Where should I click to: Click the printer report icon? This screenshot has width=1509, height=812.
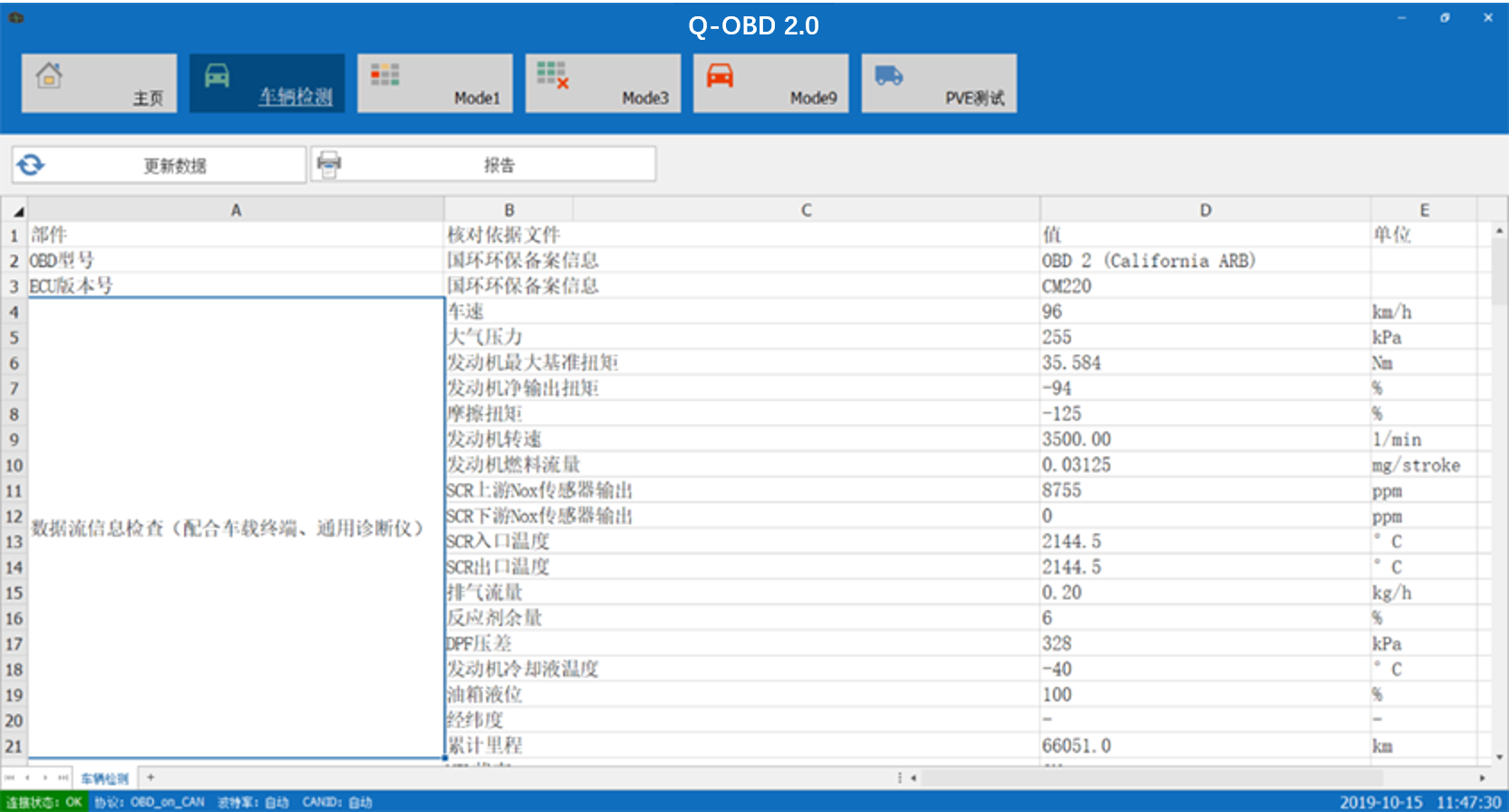(x=329, y=164)
